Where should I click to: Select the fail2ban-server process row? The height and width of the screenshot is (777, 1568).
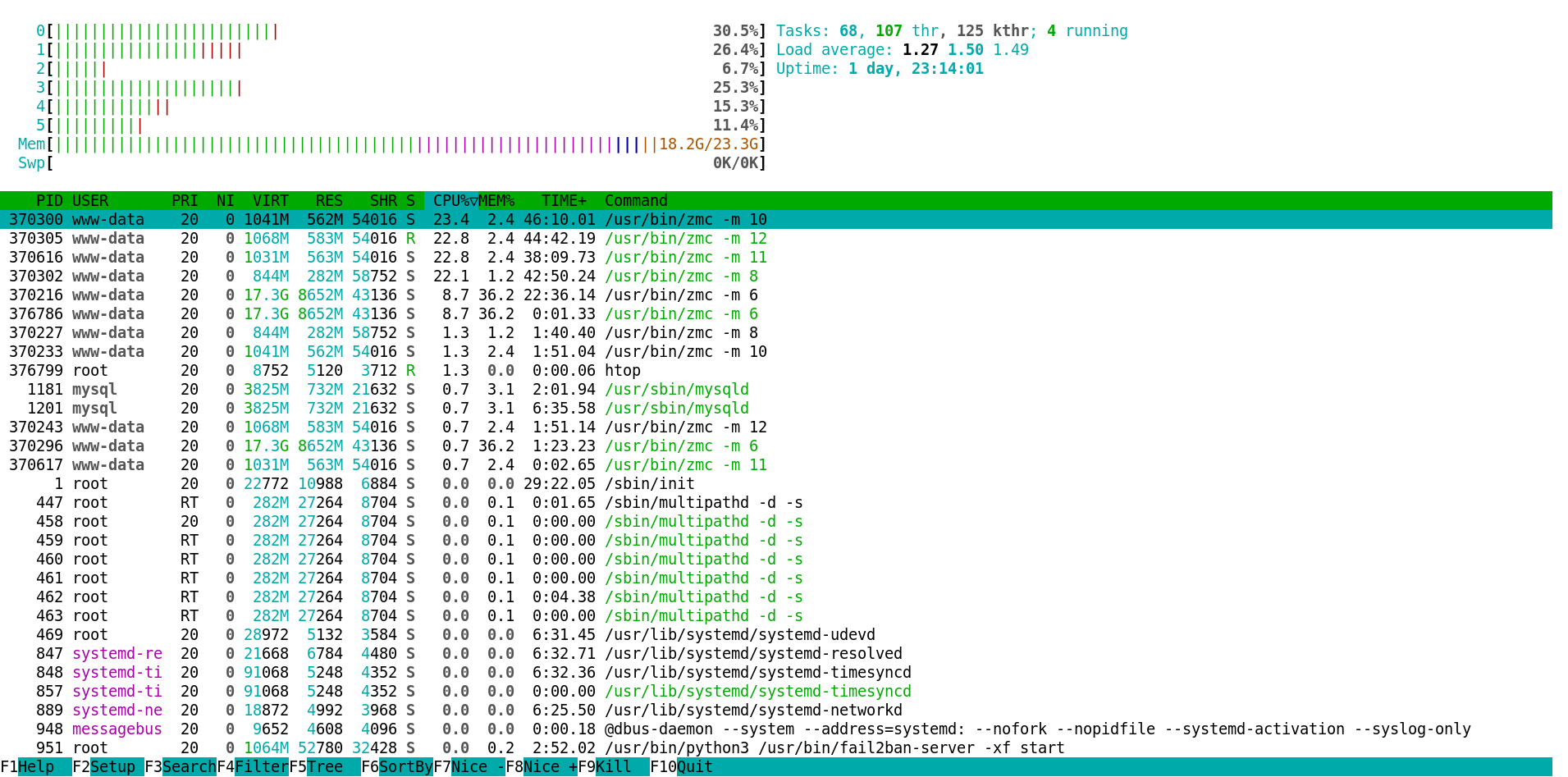776,748
